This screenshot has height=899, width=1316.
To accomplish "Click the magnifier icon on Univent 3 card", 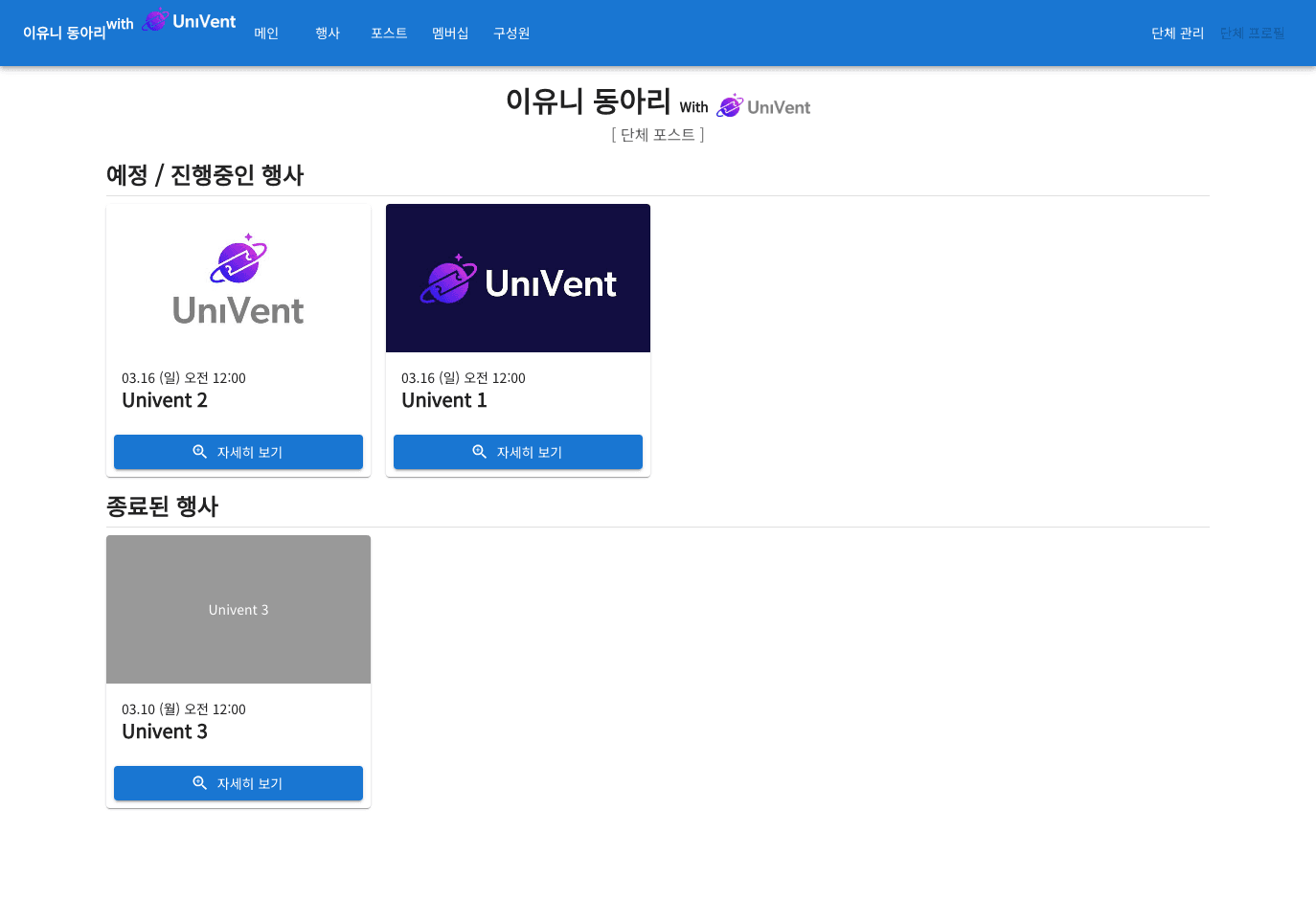I will click(x=199, y=783).
